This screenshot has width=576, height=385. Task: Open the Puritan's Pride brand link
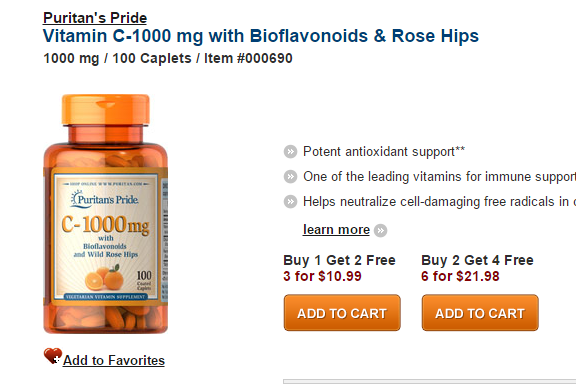(95, 18)
